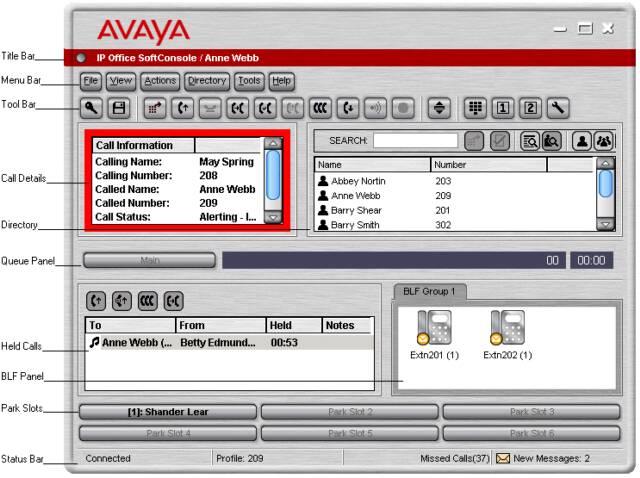Click the wrench configuration icon in toolbar
640x478 pixels.
(558, 109)
